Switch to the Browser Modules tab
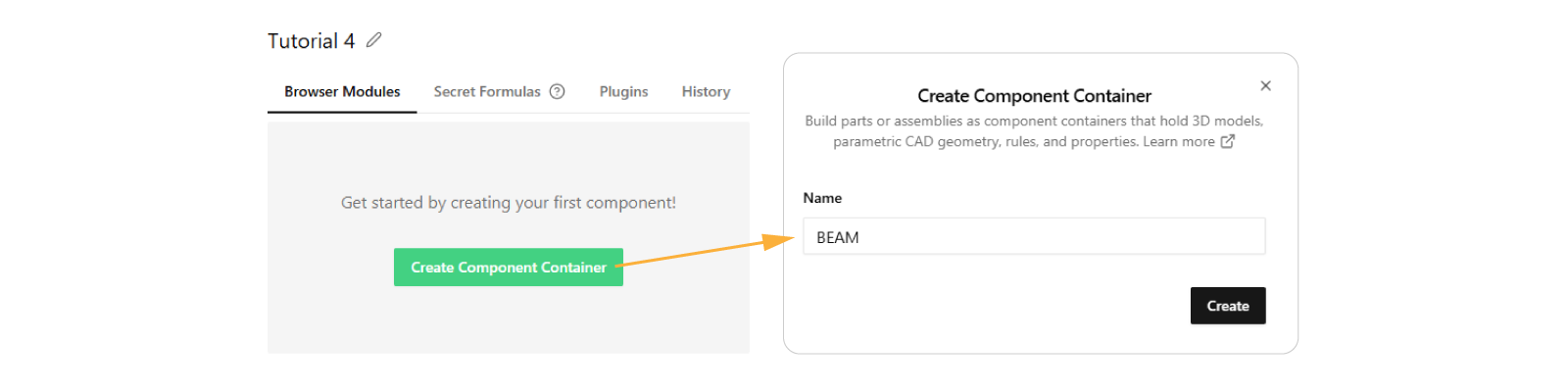This screenshot has width=1568, height=392. click(x=342, y=91)
